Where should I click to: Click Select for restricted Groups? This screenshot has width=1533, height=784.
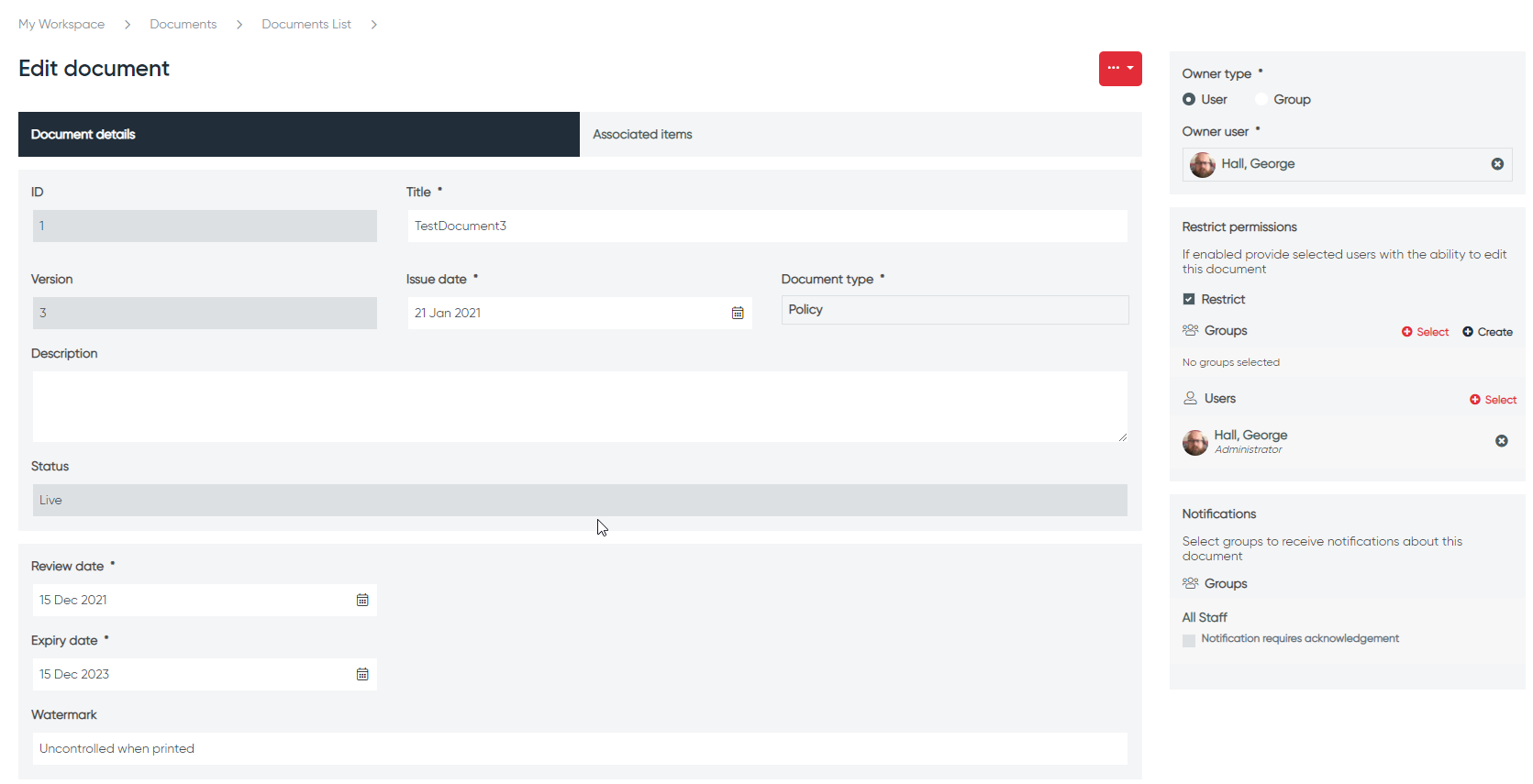[1425, 332]
